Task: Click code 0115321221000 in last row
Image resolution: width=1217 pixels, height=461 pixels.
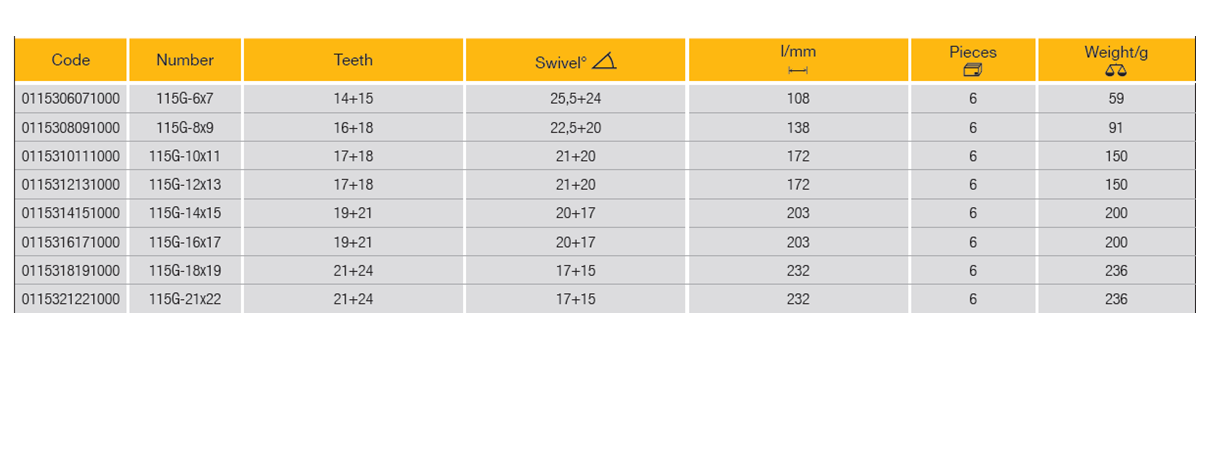Action: coord(70,299)
